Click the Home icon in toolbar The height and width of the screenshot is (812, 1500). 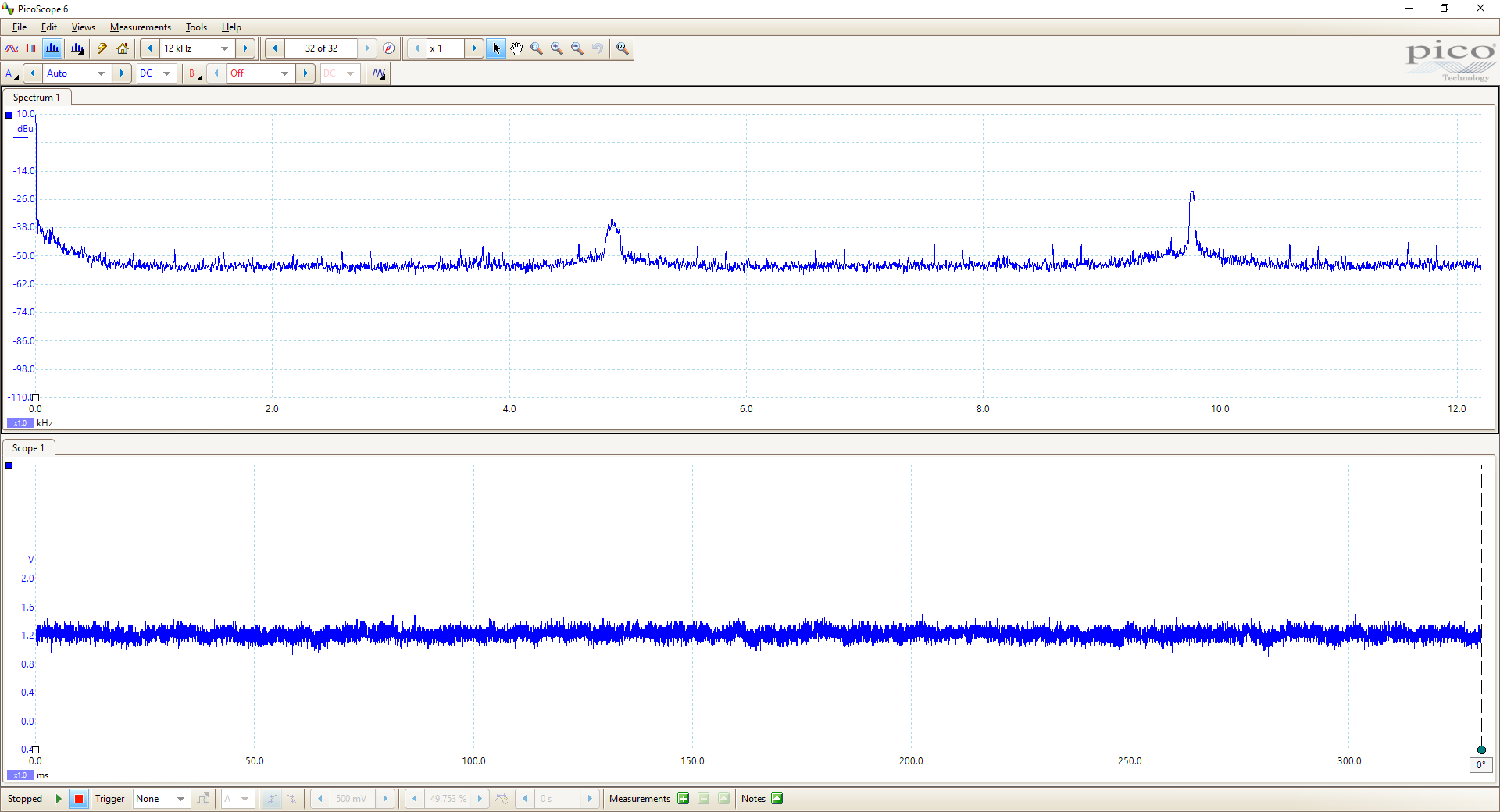[123, 48]
